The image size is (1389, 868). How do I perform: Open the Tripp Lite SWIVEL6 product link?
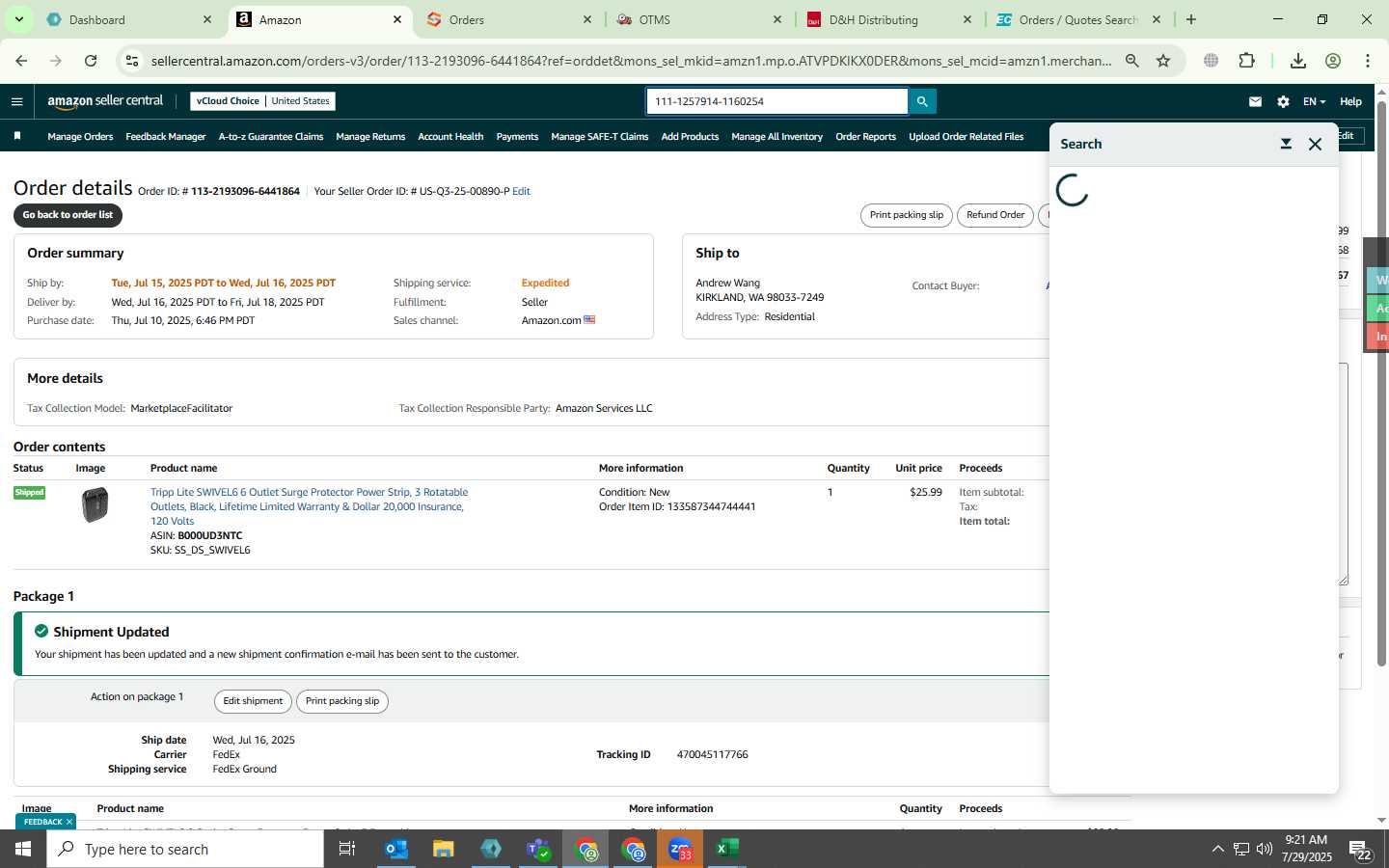coord(309,506)
